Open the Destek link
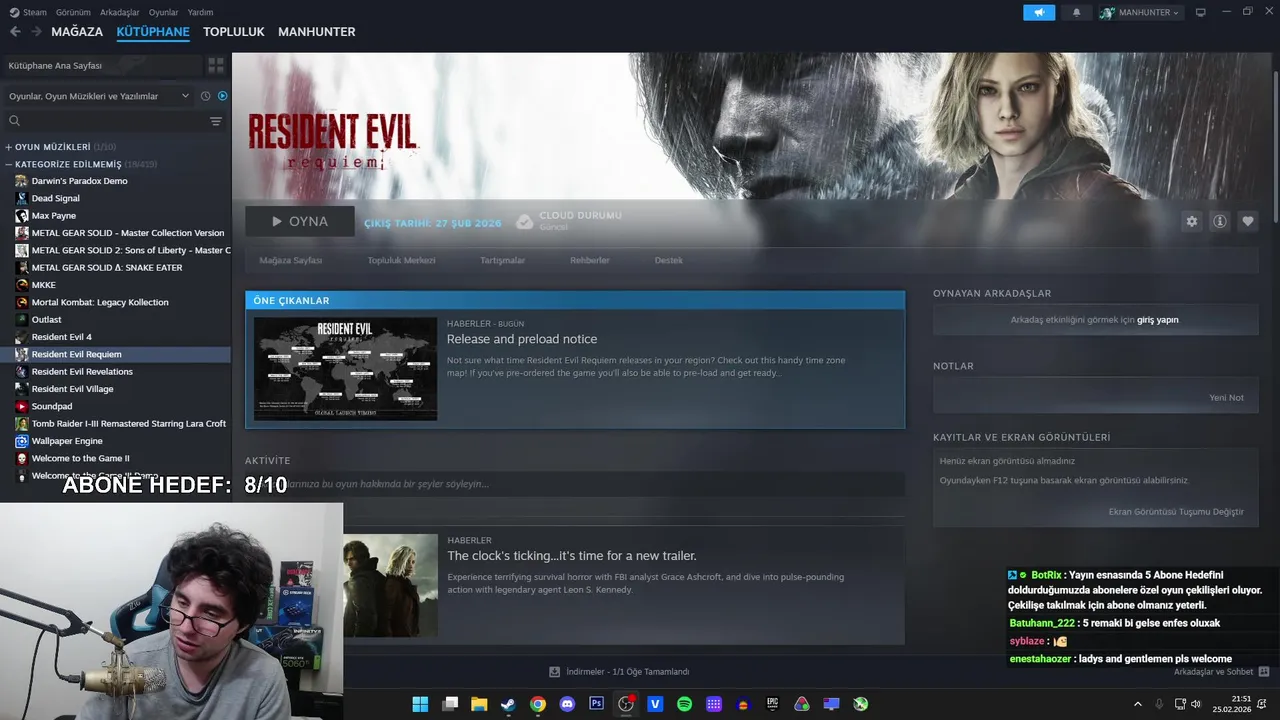 tap(669, 260)
